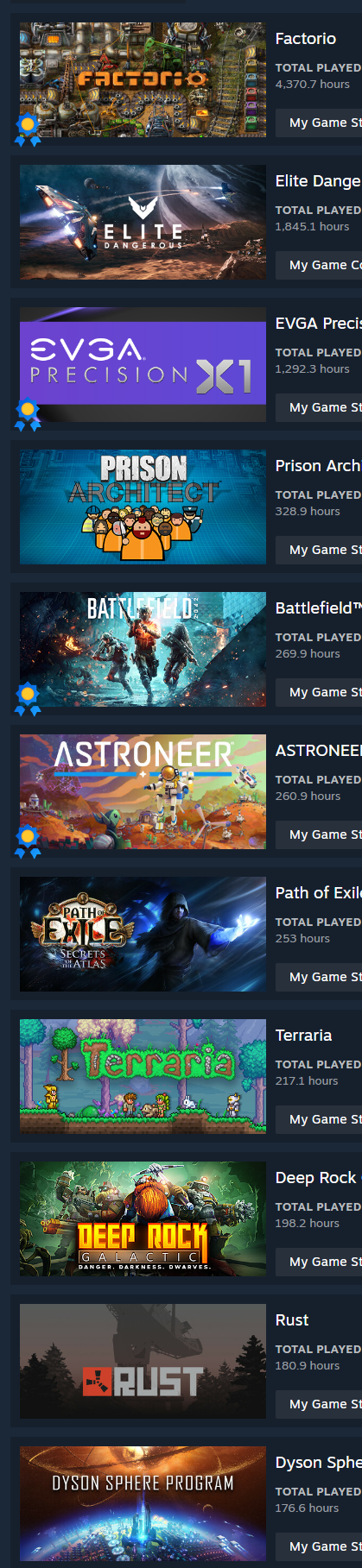Image resolution: width=362 pixels, height=1568 pixels.
Task: Open the My Game Stats dropdown under Rust
Action: pyautogui.click(x=319, y=1404)
